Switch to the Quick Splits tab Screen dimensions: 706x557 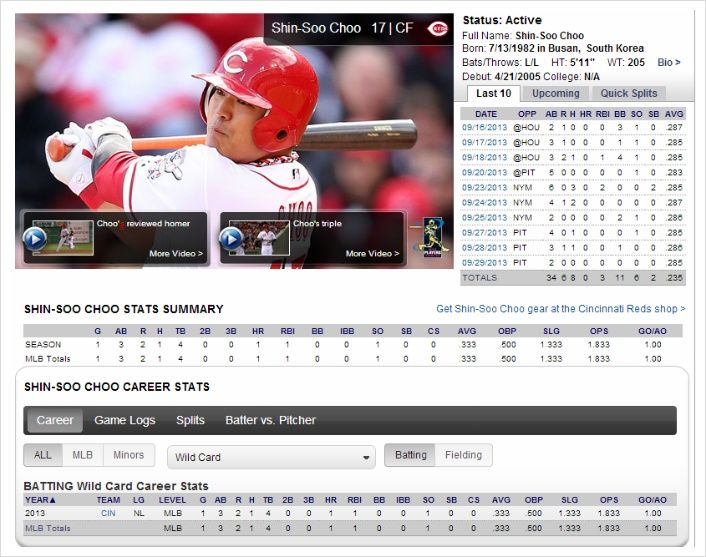click(629, 93)
